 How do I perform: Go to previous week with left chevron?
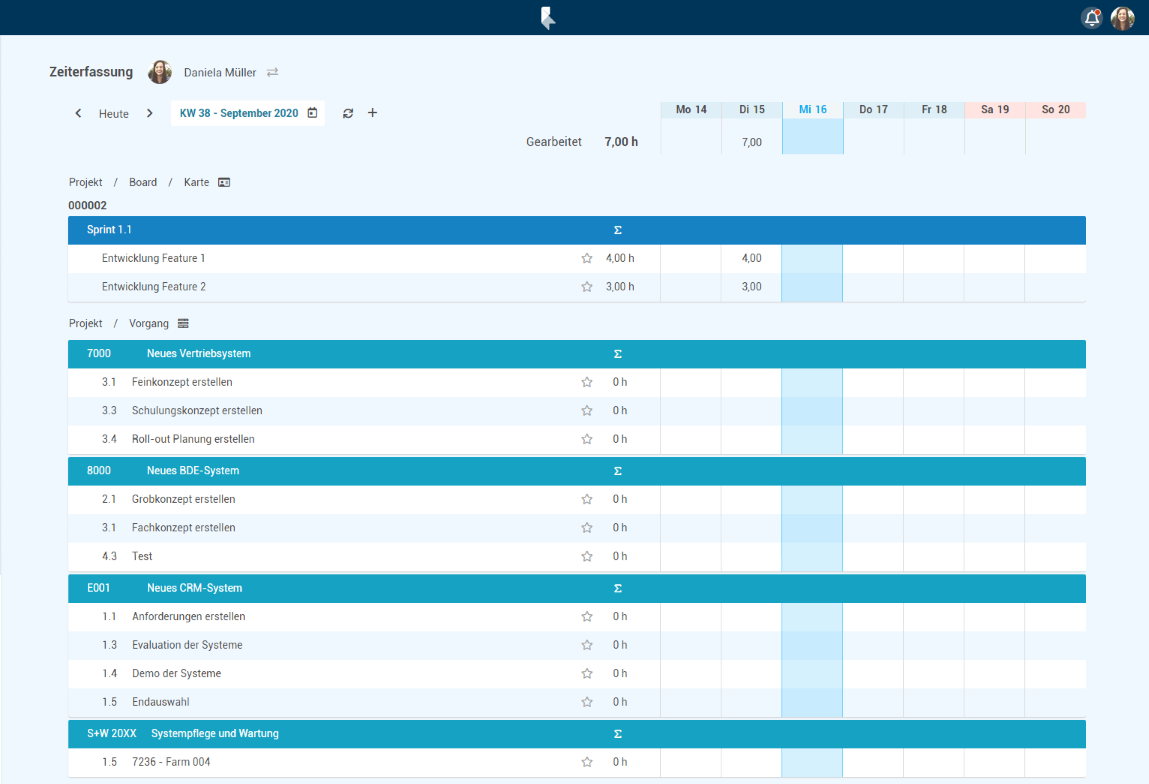click(x=78, y=113)
